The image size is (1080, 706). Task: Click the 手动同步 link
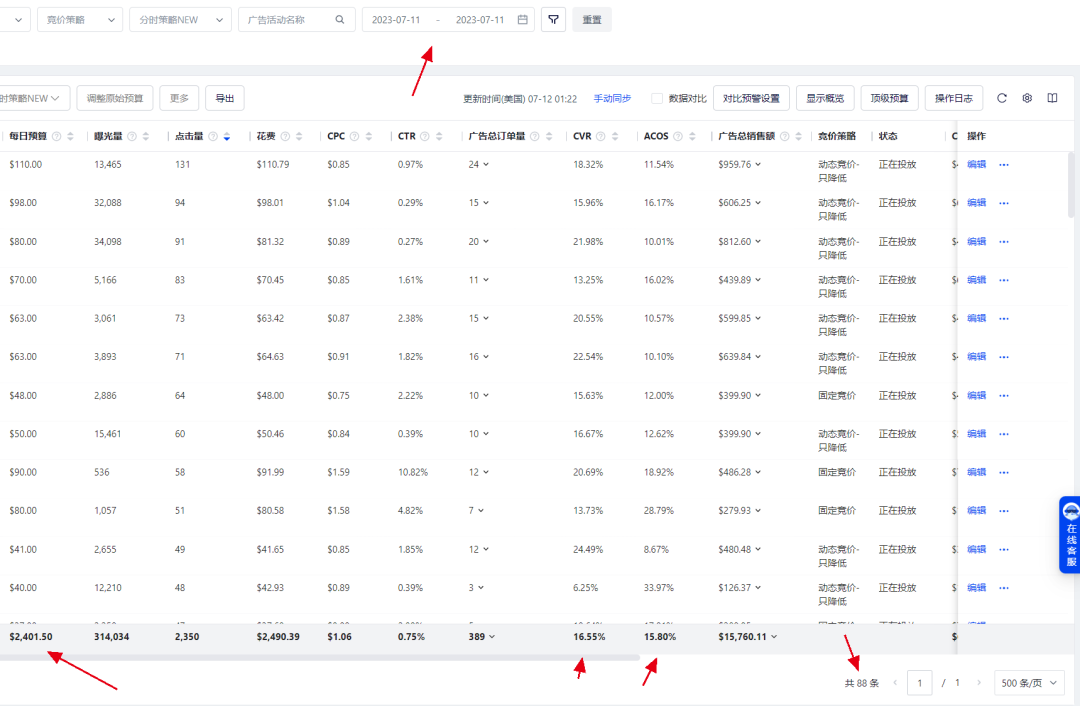612,98
